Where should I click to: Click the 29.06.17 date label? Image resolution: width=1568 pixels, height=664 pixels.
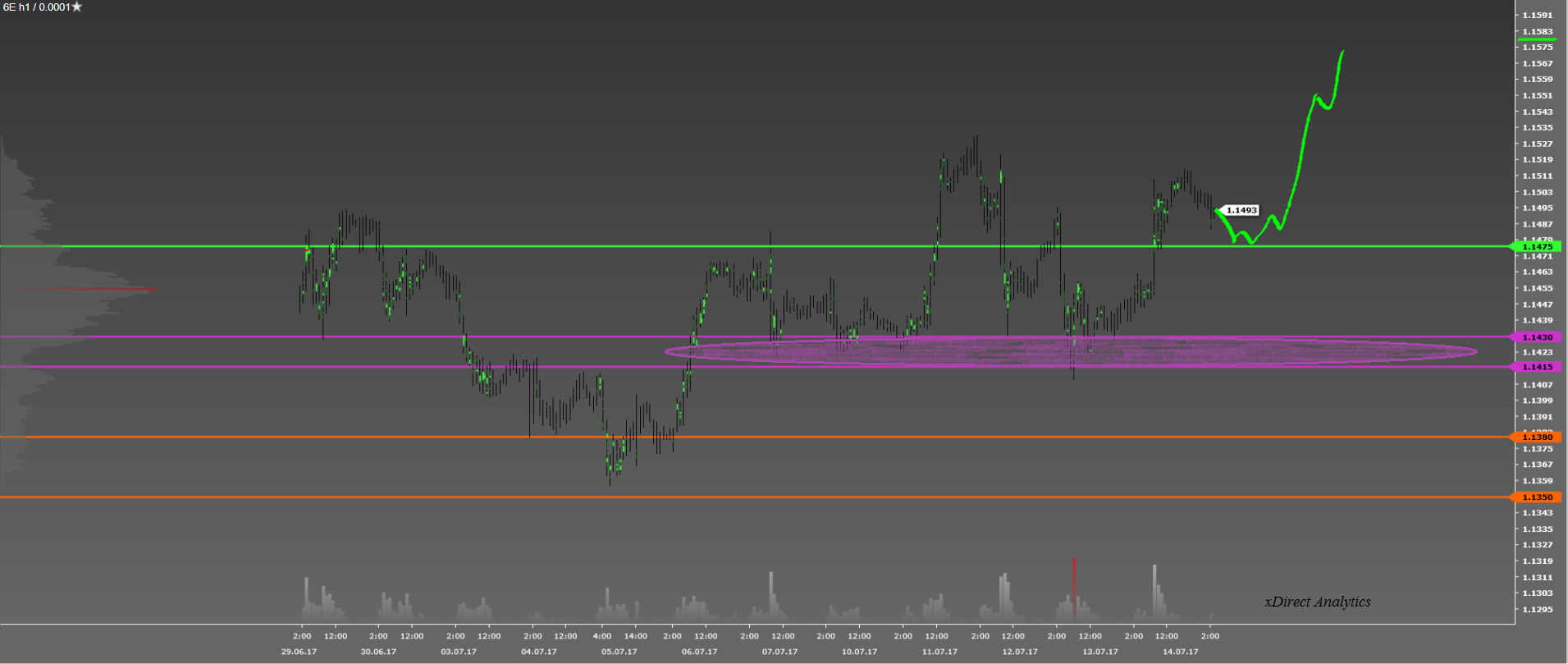[x=299, y=652]
